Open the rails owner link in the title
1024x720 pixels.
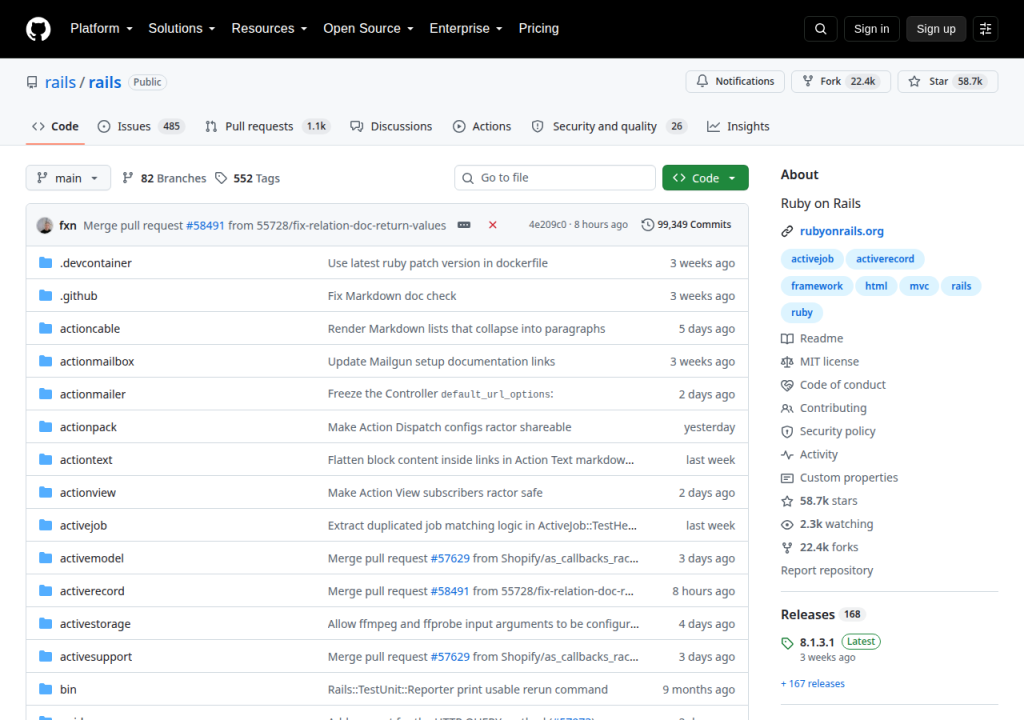point(60,82)
